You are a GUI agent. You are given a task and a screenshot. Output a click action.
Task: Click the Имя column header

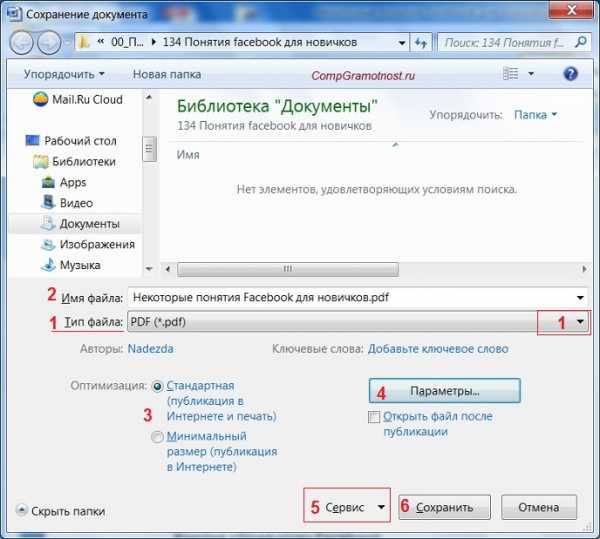pos(188,155)
